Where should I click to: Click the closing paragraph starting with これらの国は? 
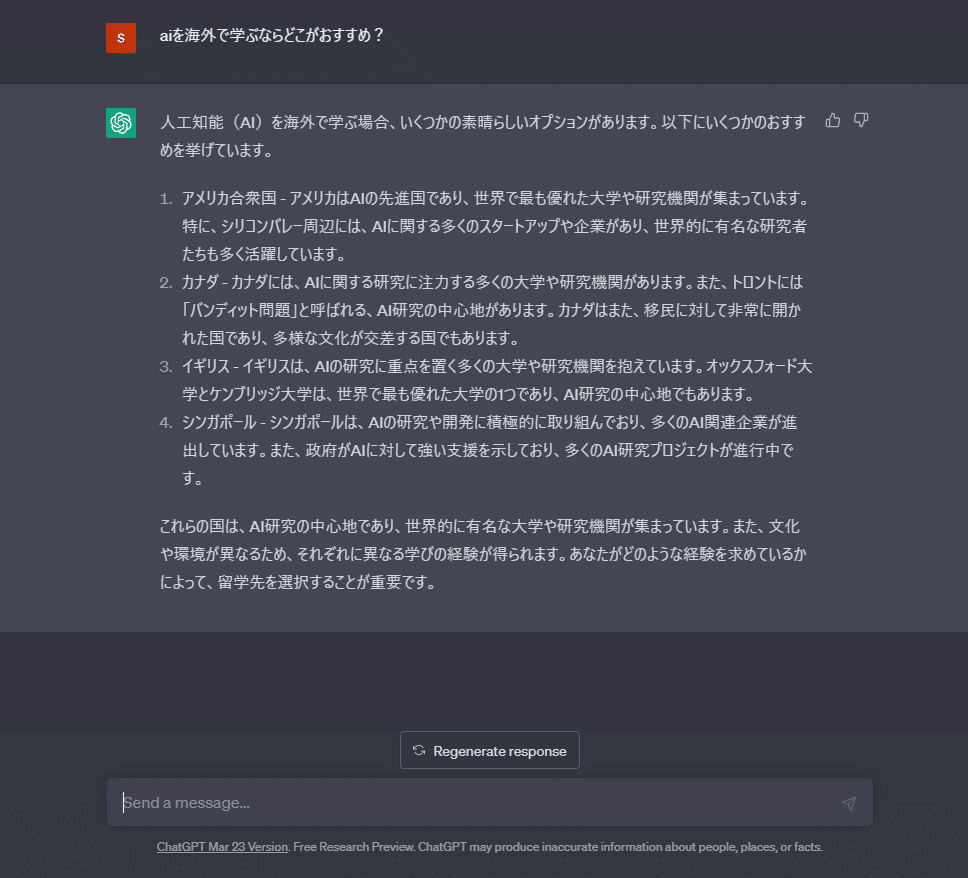tap(483, 554)
